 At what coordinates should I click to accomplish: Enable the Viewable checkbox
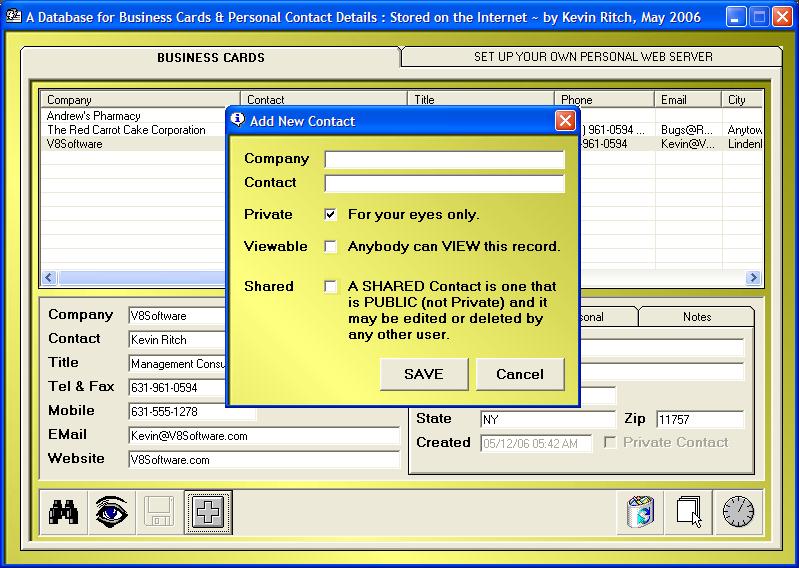tap(331, 247)
